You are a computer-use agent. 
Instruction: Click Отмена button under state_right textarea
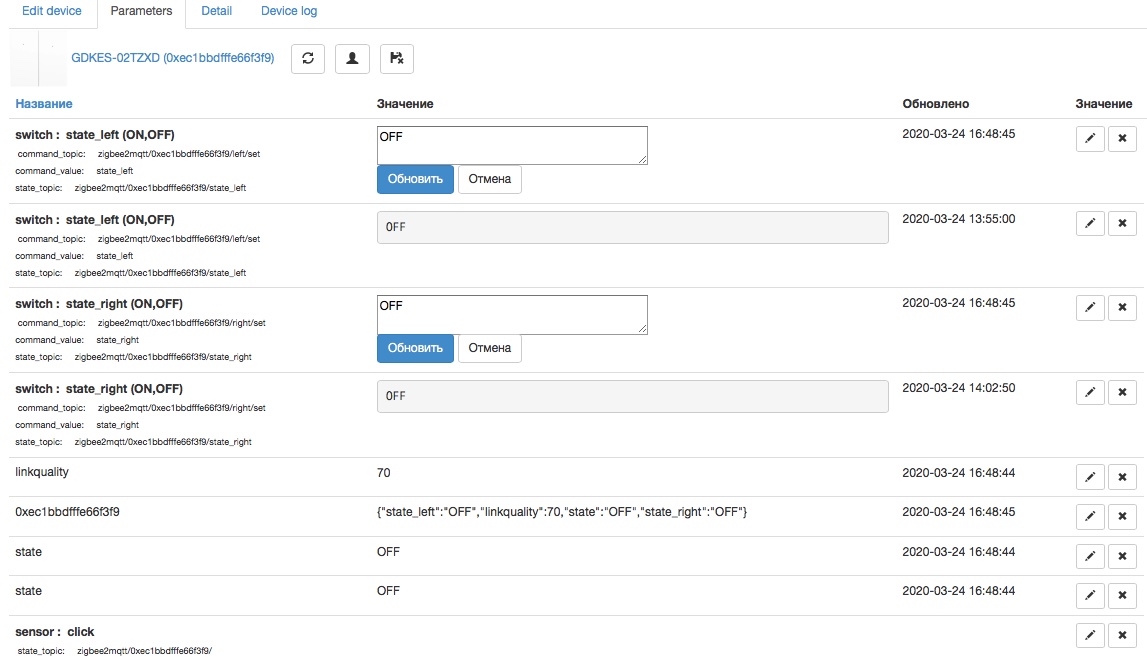point(489,348)
